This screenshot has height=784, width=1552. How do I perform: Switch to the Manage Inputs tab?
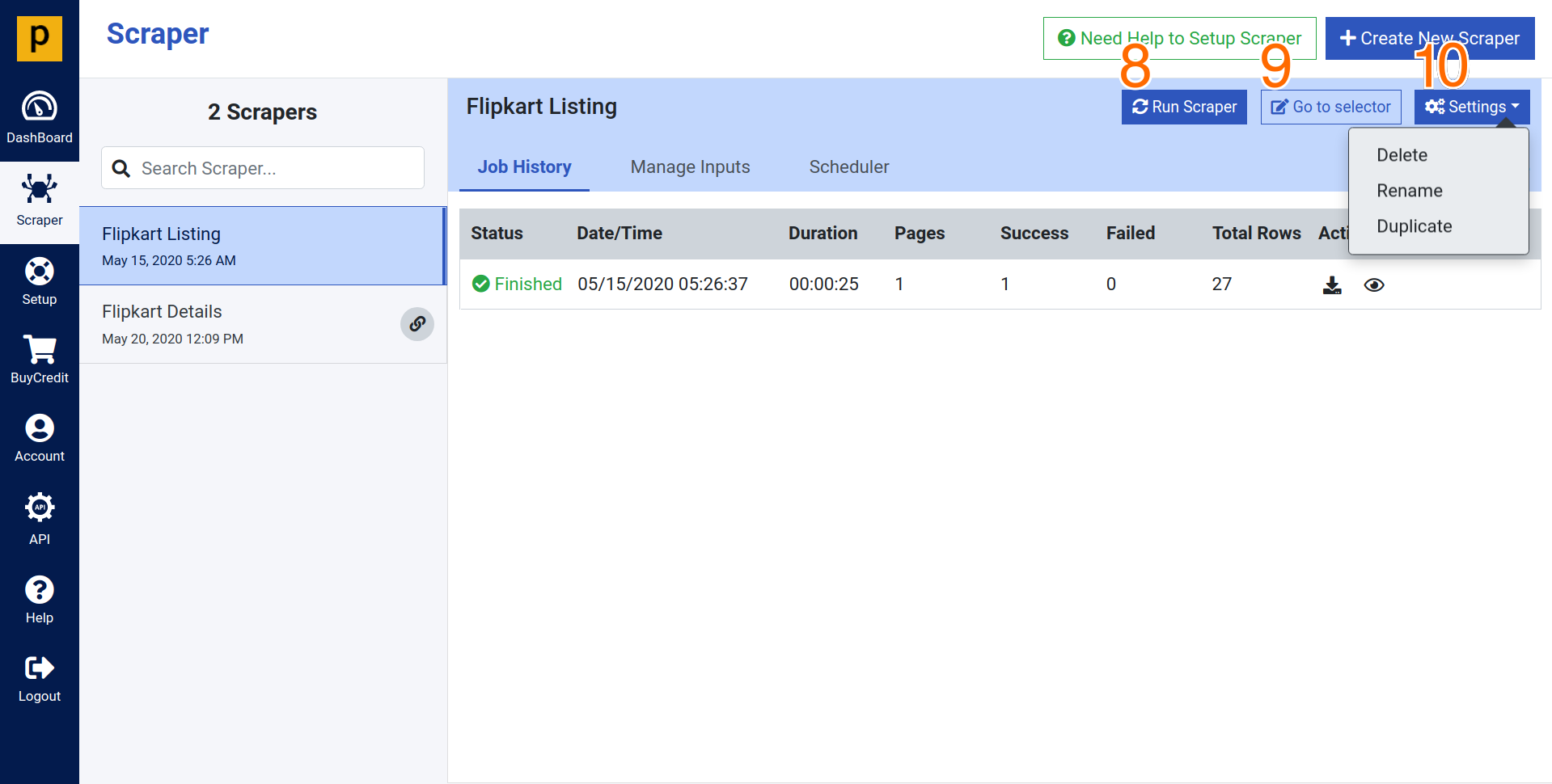click(x=690, y=167)
